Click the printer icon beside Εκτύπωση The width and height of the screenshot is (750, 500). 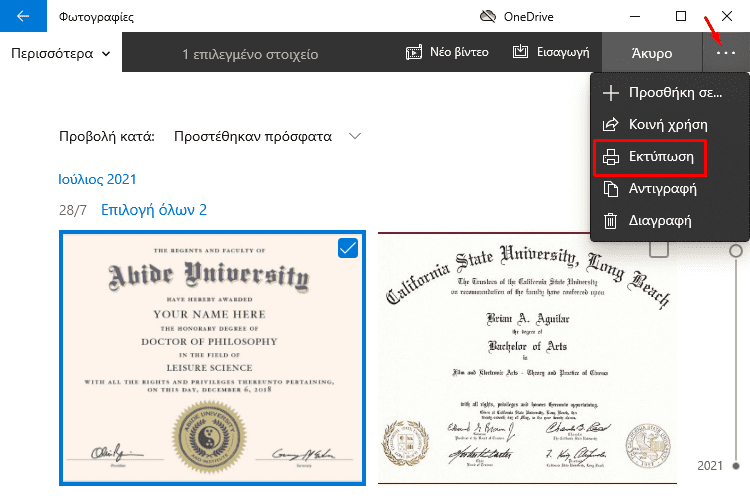611,157
